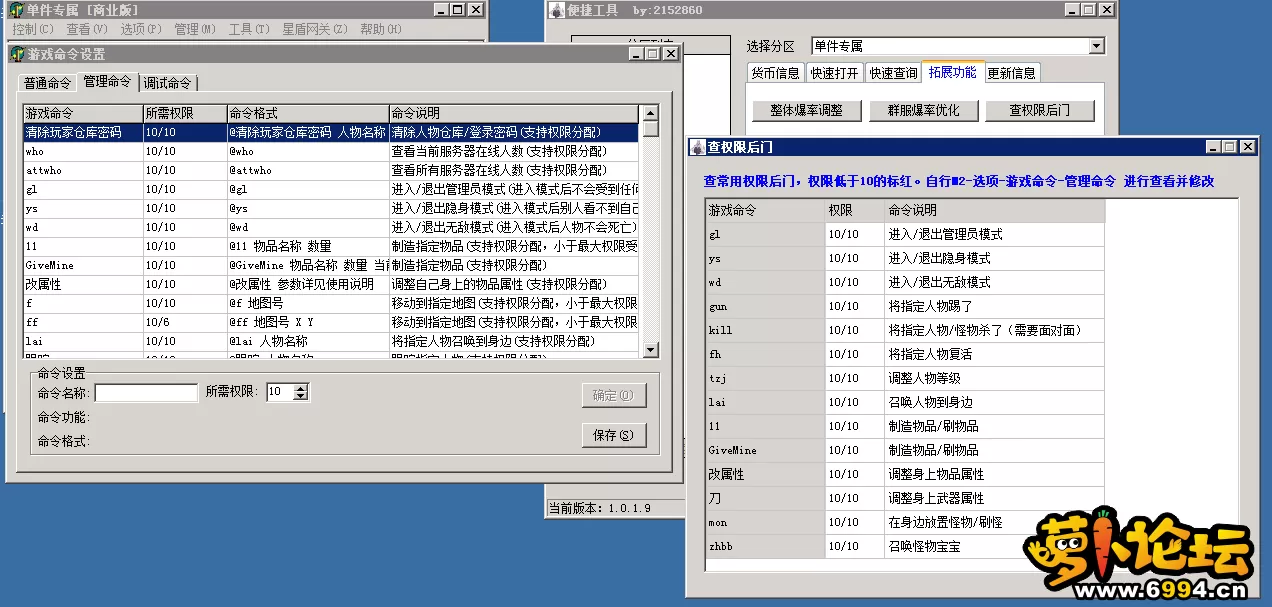1272x607 pixels.
Task: Click the 单件专属 window title bar icon
Action: coord(16,10)
